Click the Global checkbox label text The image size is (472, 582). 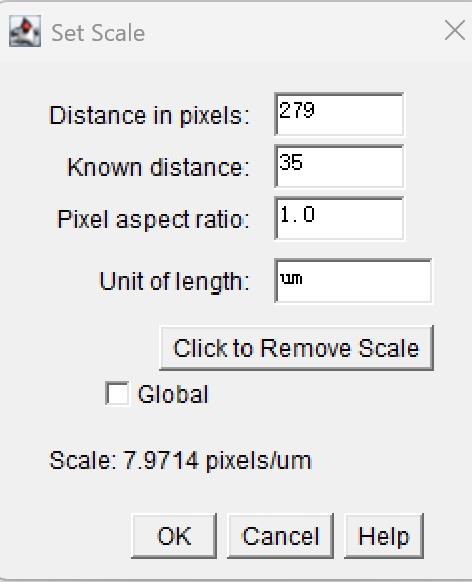173,394
